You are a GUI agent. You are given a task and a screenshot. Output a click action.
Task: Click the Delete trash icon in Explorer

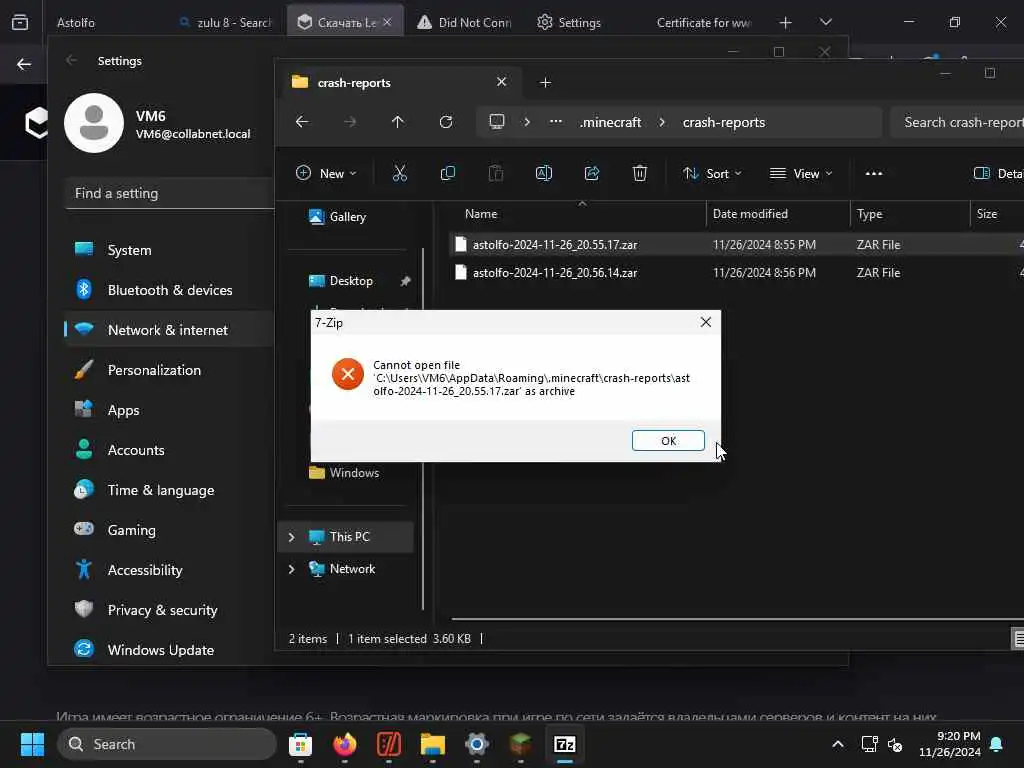640,173
